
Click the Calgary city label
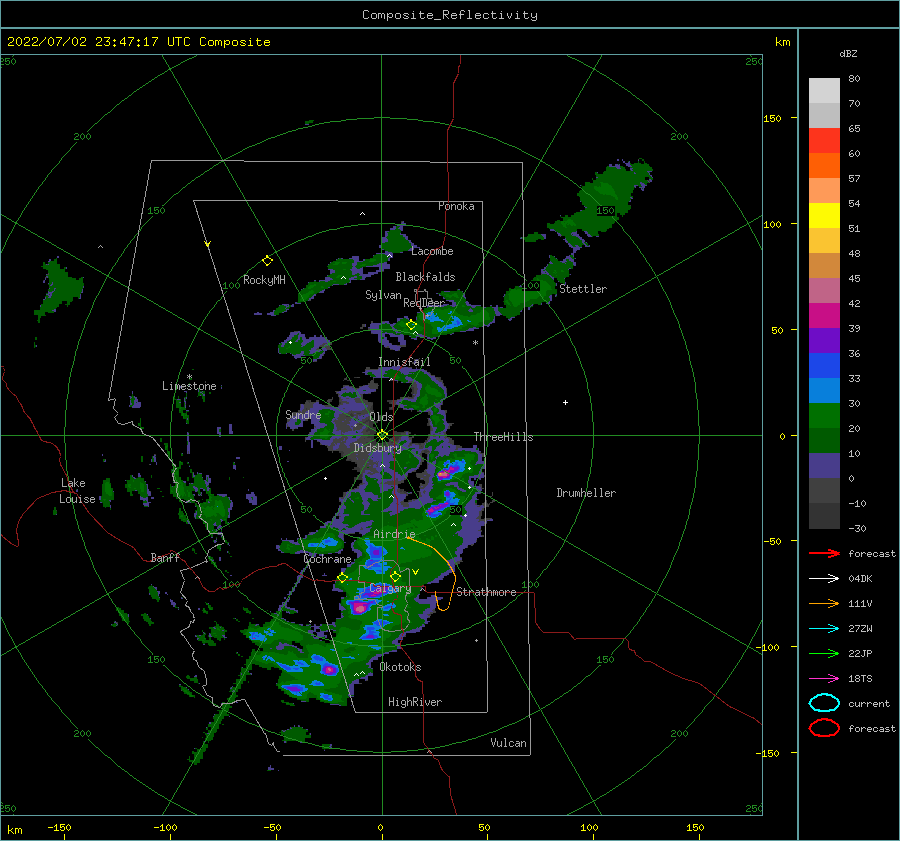(x=390, y=588)
